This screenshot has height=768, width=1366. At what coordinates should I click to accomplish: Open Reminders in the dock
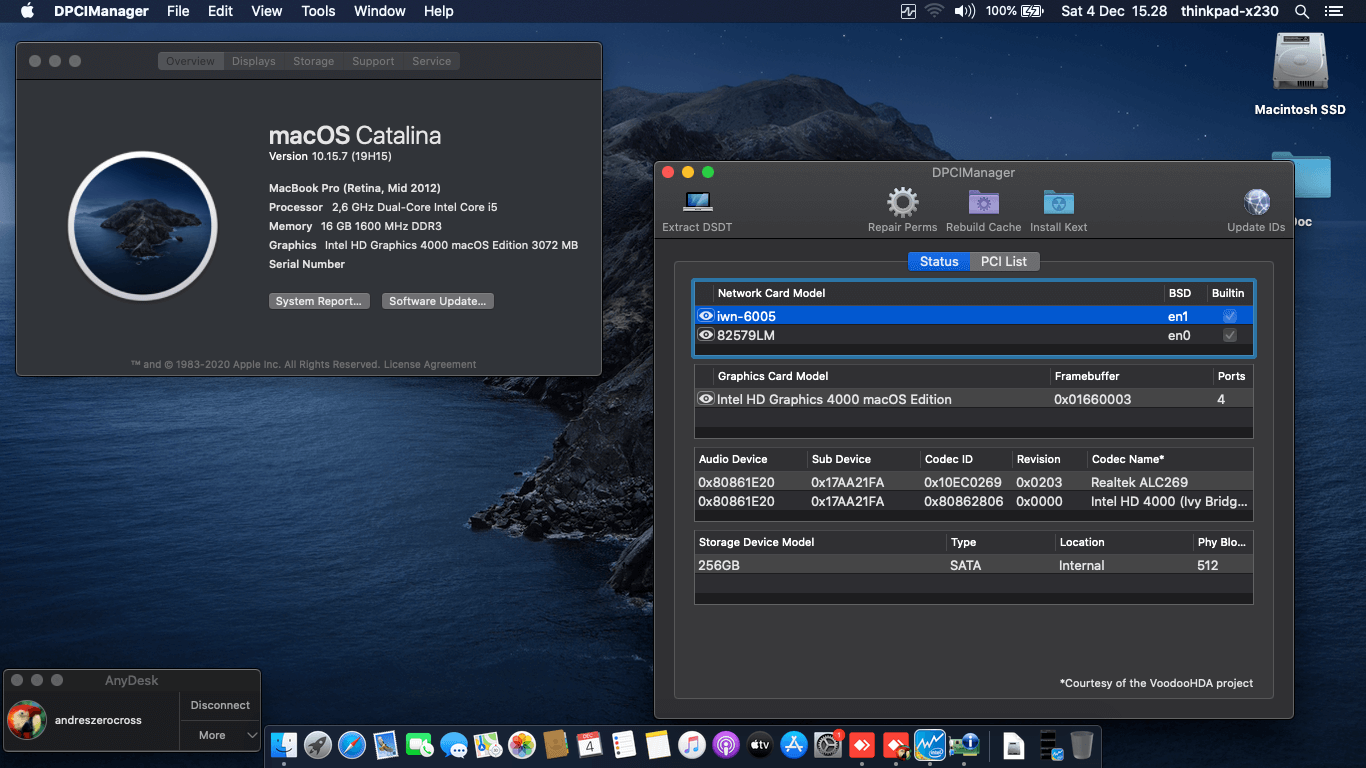click(623, 744)
